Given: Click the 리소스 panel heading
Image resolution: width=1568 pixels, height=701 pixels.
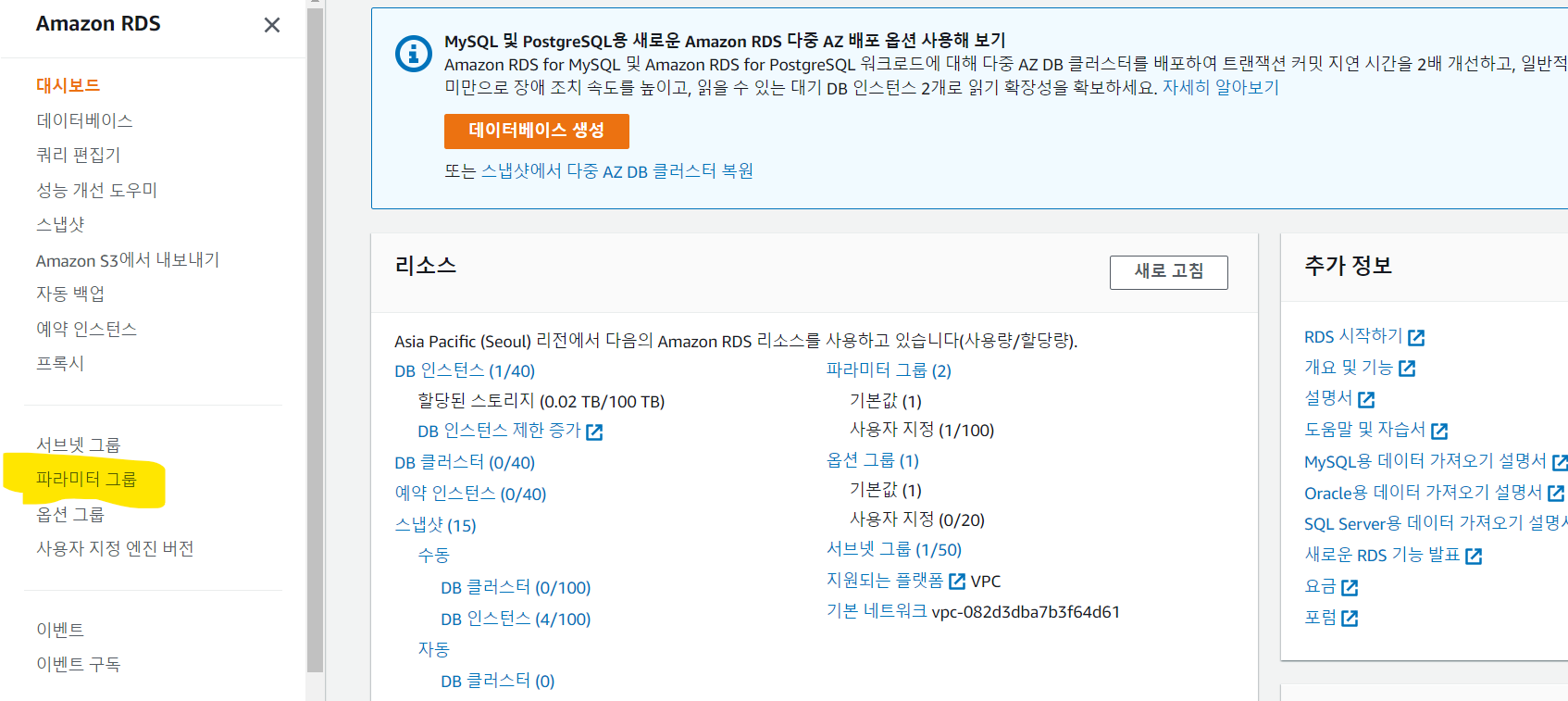Looking at the screenshot, I should [426, 266].
